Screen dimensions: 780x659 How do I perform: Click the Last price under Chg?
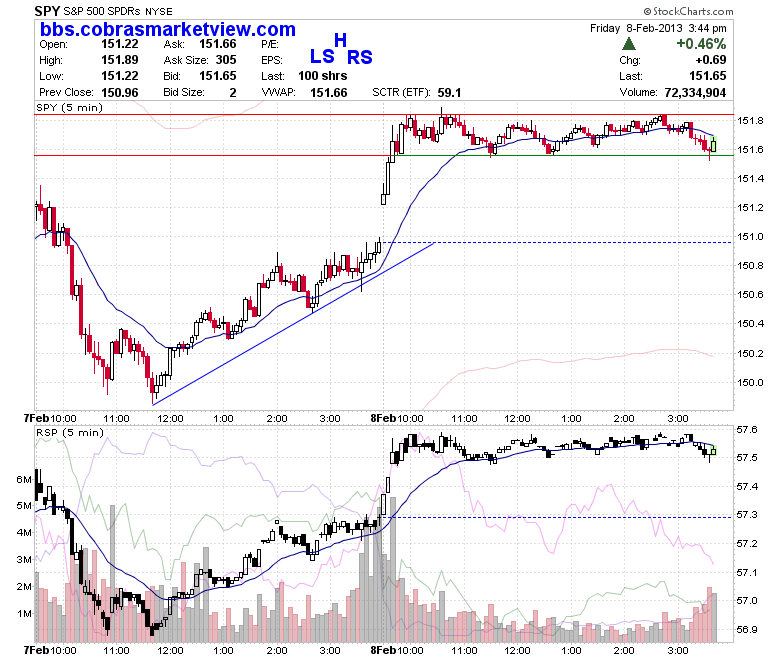(707, 76)
